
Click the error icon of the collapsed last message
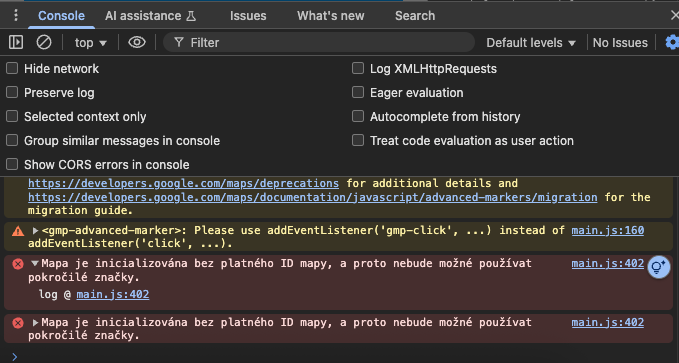tap(18, 323)
